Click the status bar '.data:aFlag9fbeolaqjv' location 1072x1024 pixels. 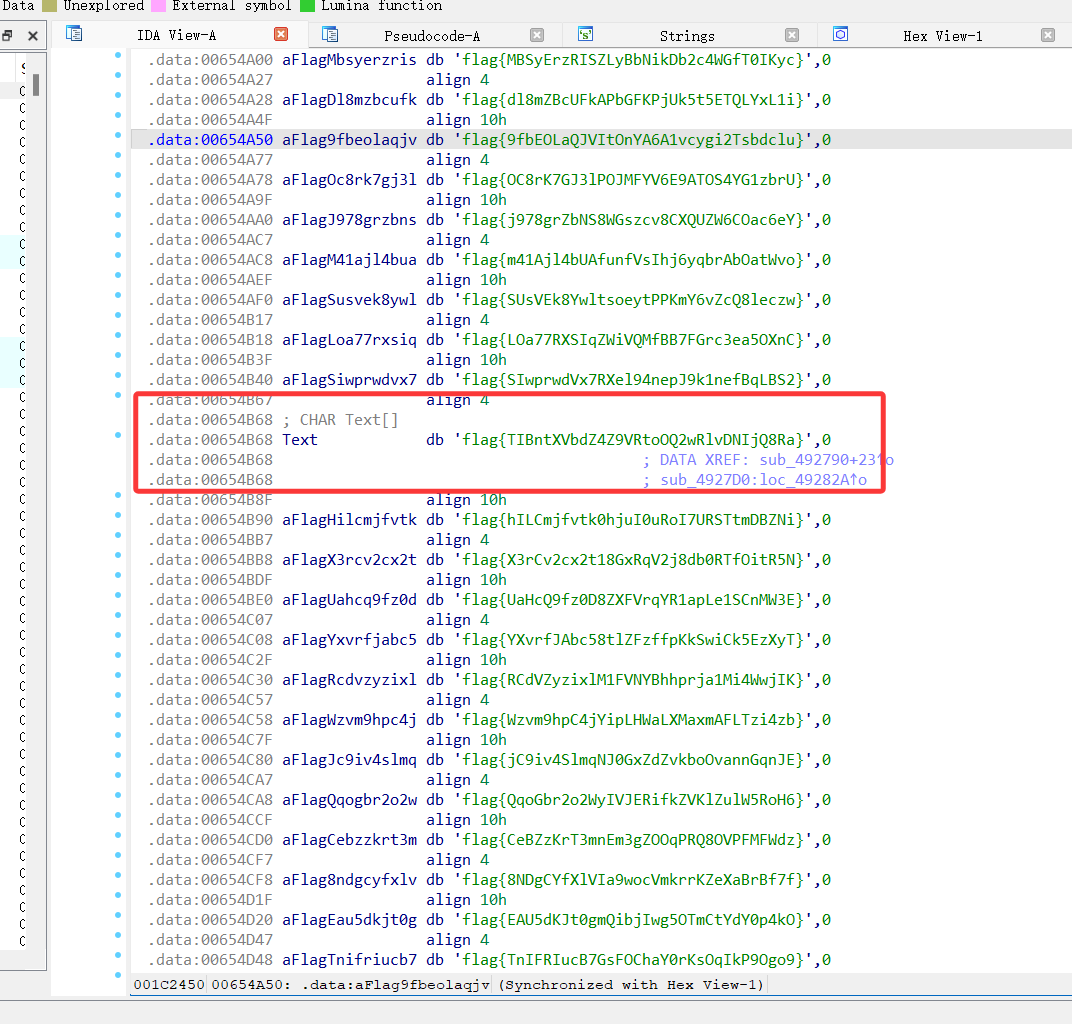pyautogui.click(x=397, y=985)
